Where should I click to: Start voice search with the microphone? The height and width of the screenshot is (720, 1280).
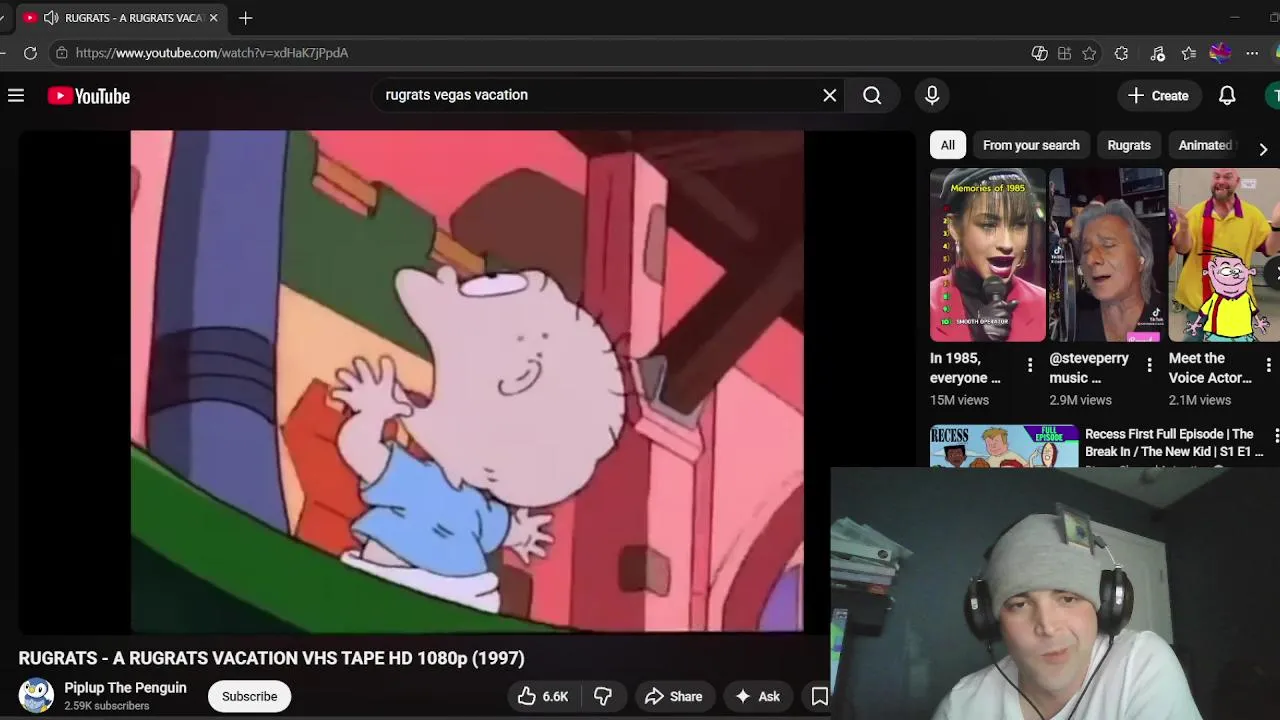click(x=932, y=95)
